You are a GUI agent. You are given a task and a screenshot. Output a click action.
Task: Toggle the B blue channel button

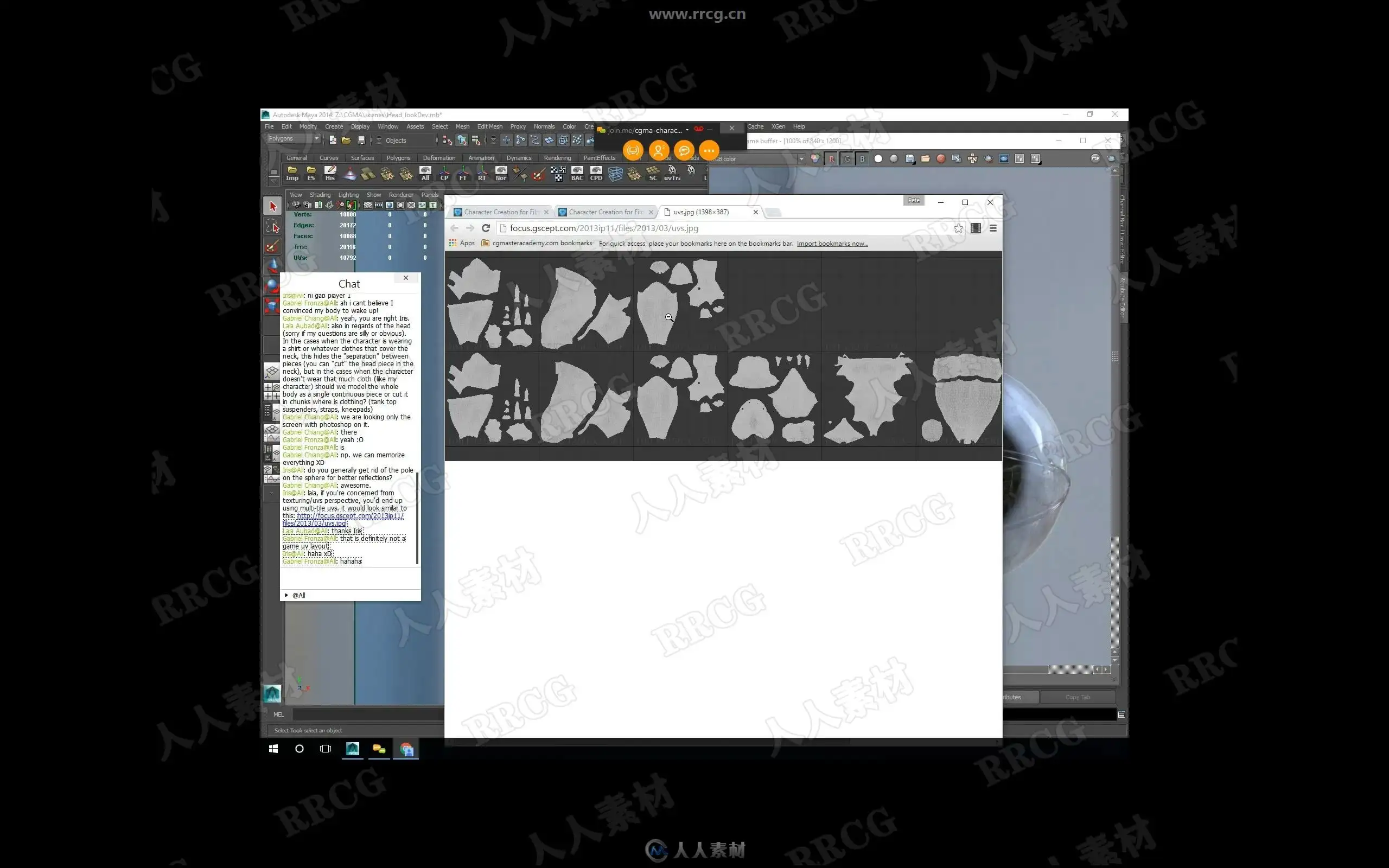pyautogui.click(x=862, y=159)
